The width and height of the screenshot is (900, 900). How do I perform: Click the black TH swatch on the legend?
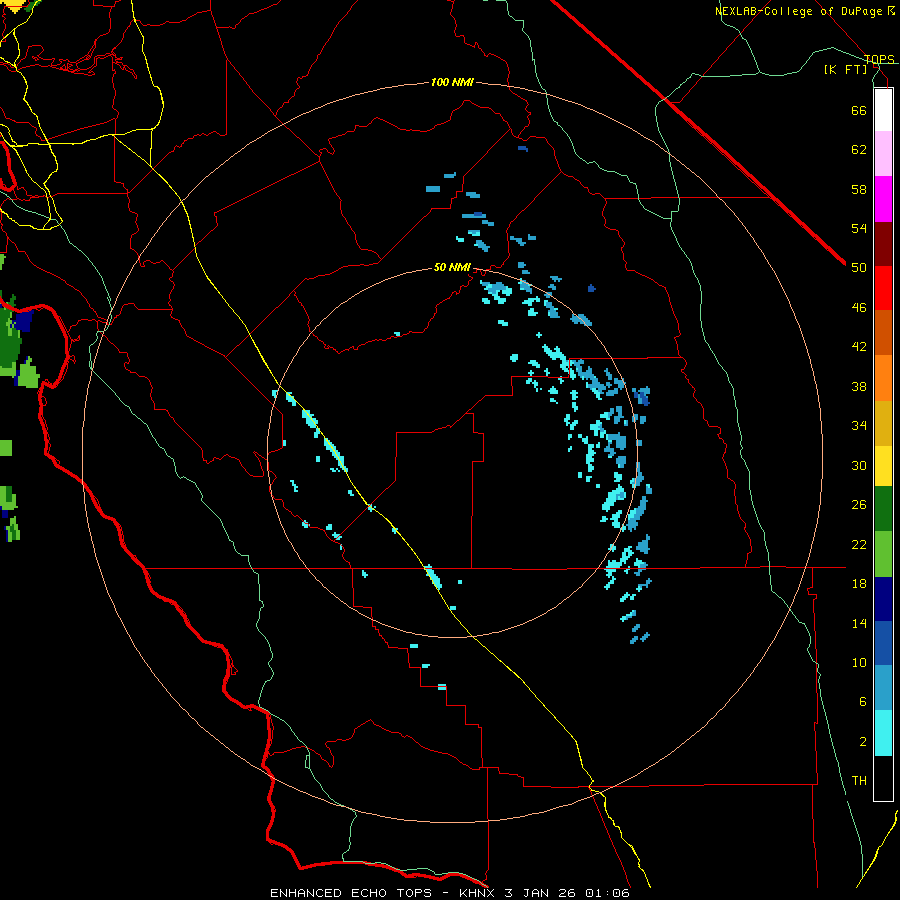point(883,778)
